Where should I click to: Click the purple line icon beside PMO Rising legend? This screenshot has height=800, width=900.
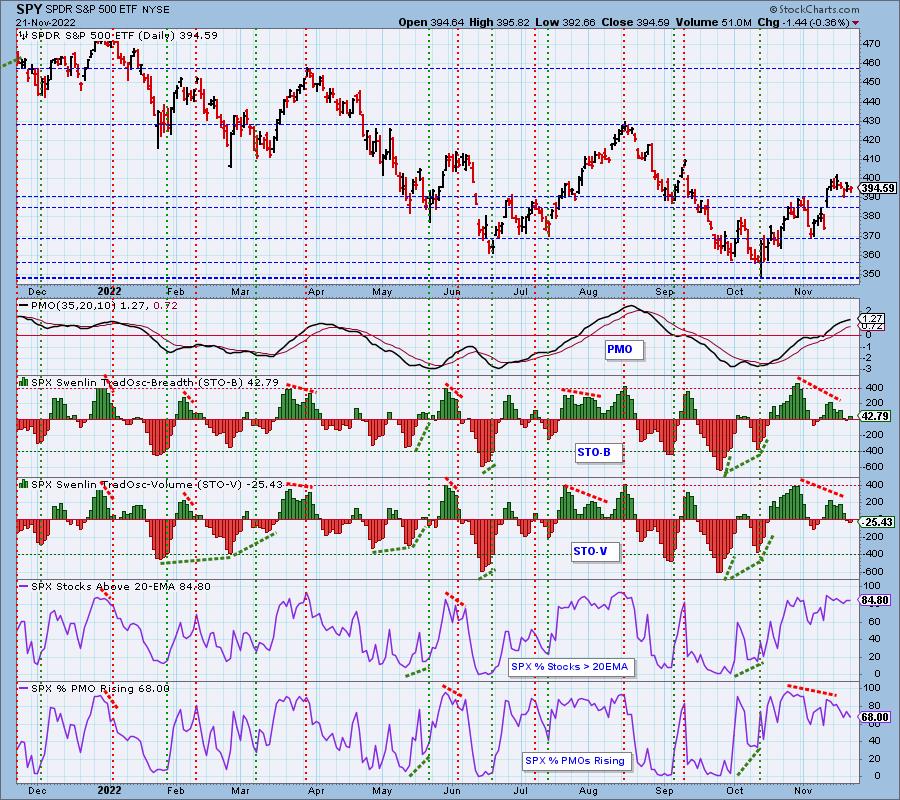pos(24,689)
